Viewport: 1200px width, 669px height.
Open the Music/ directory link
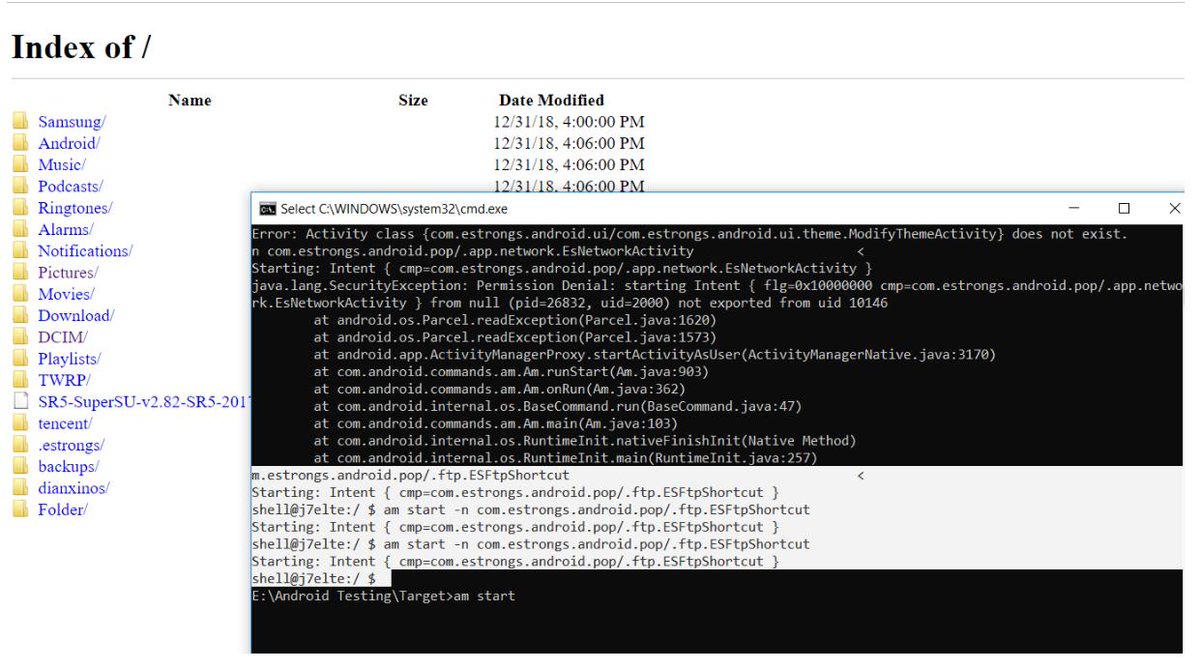tap(61, 165)
